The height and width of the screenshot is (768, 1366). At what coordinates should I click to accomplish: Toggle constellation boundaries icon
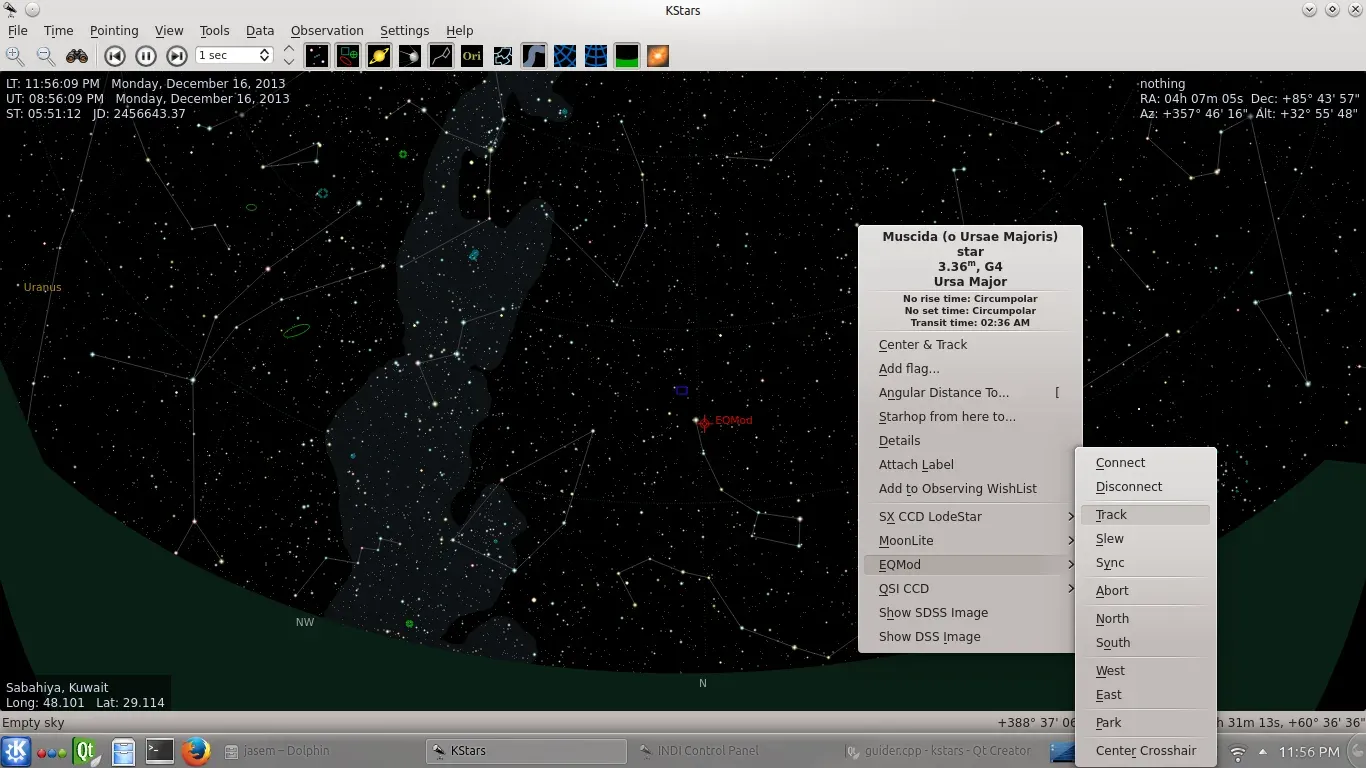[503, 56]
